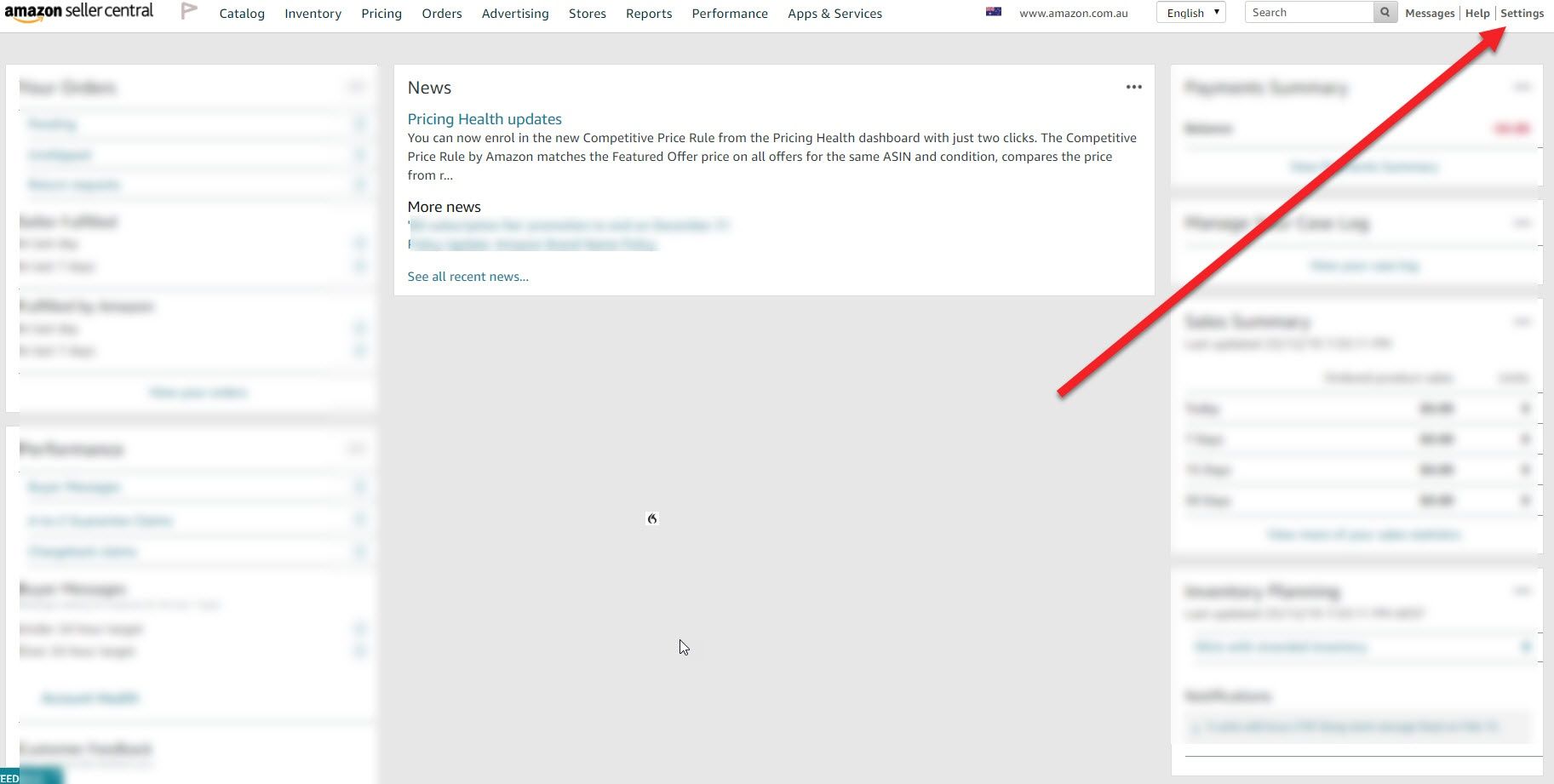Open the Reports menu

coord(649,14)
